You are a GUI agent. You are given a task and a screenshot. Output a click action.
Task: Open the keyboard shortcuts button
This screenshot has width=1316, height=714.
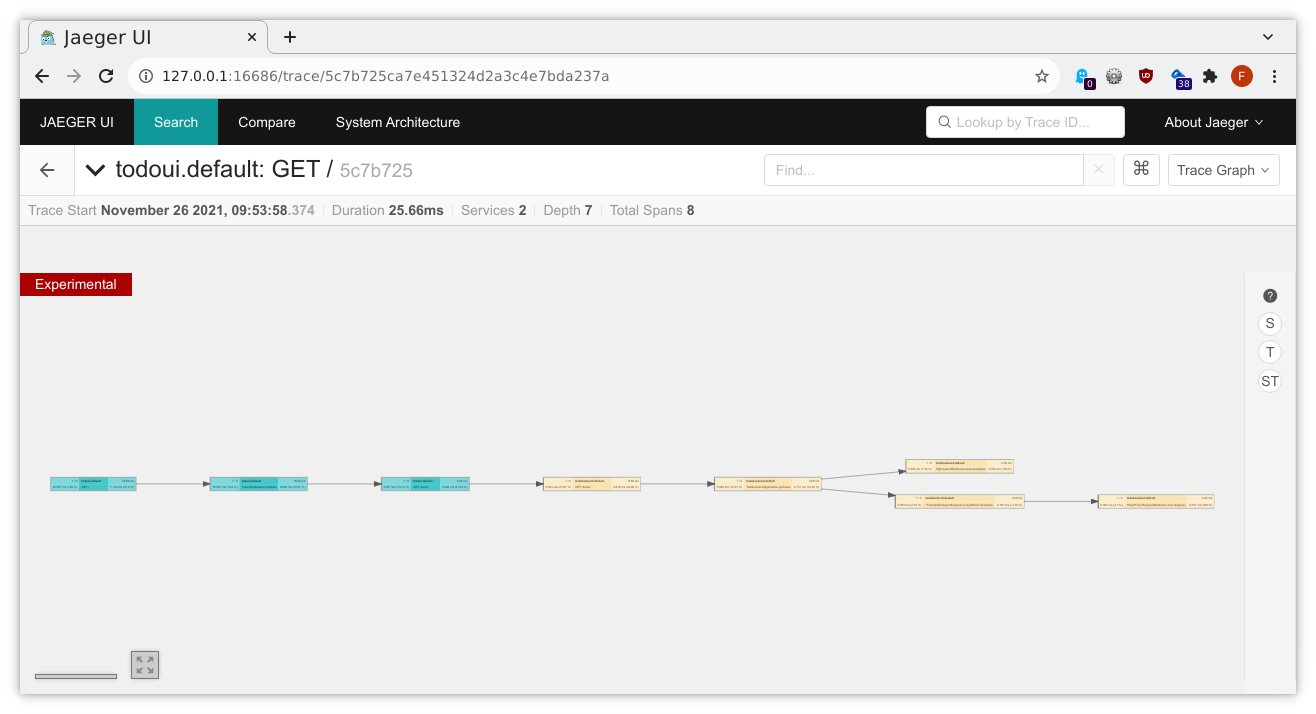click(1141, 170)
